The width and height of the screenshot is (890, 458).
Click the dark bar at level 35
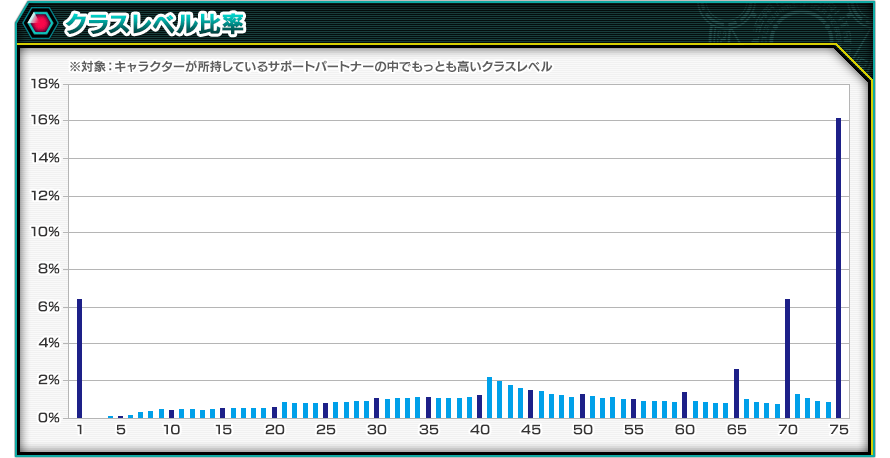429,407
